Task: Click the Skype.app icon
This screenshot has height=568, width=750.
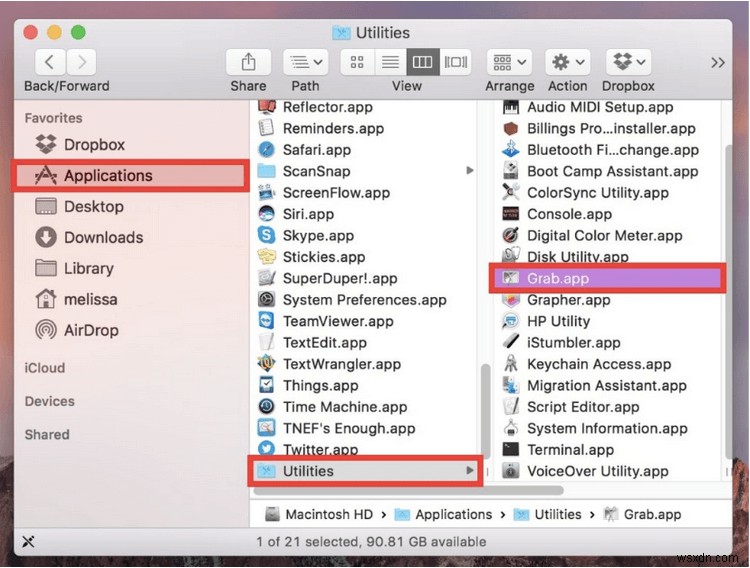Action: [266, 235]
